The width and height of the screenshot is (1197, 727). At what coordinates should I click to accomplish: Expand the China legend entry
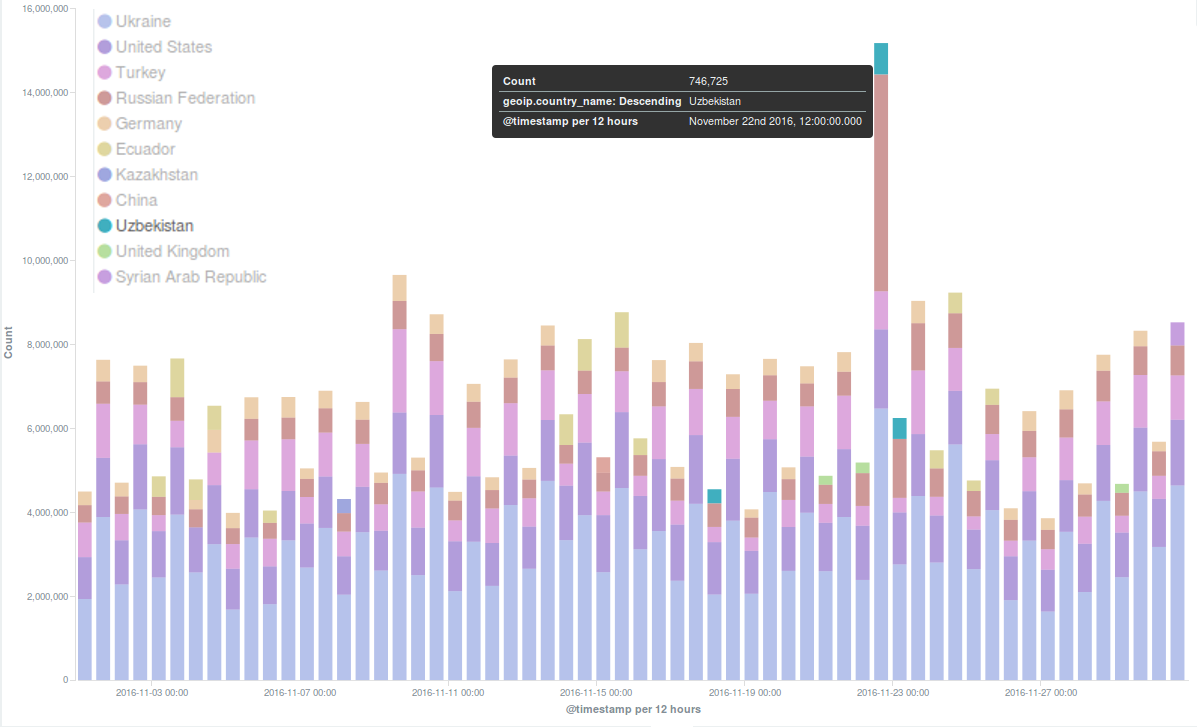pos(136,200)
